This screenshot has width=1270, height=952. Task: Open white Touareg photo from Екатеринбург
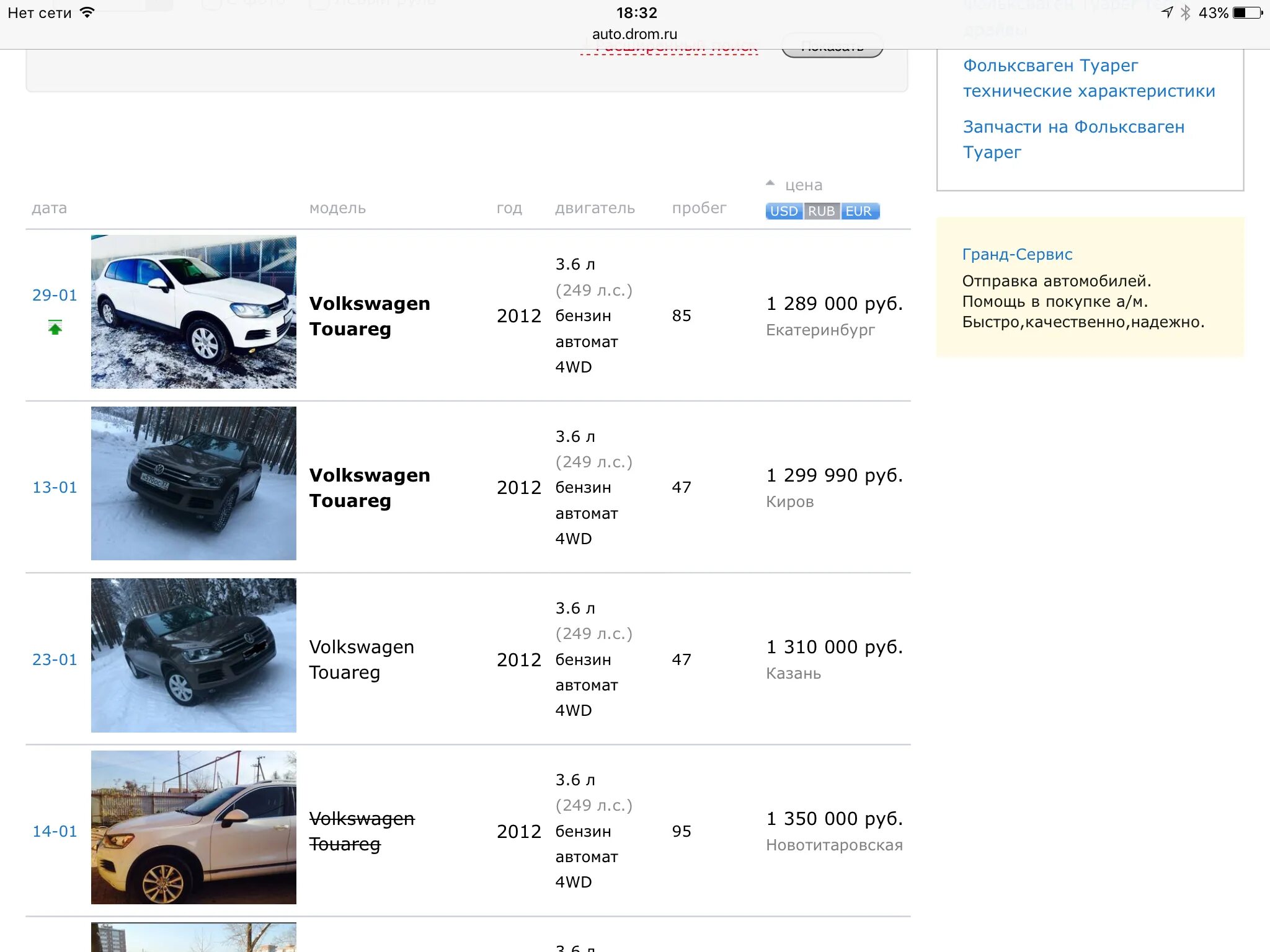(193, 312)
